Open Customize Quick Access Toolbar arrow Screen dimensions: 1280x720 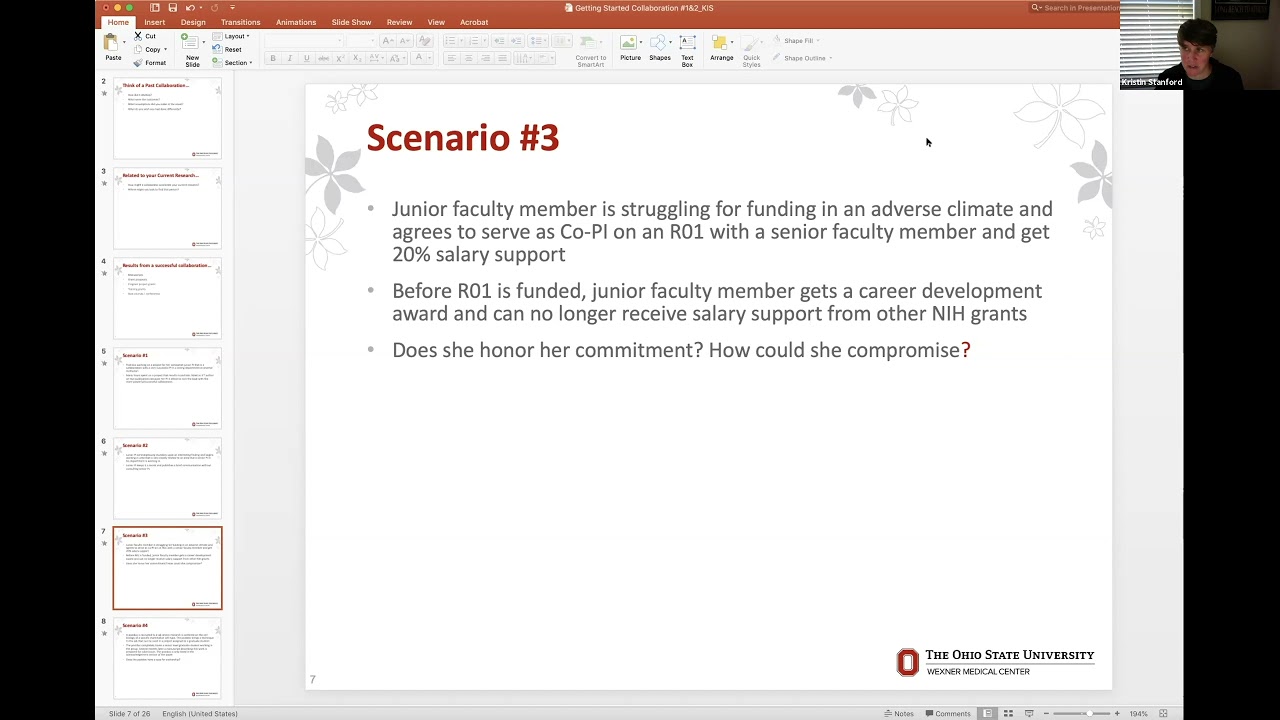click(x=232, y=7)
